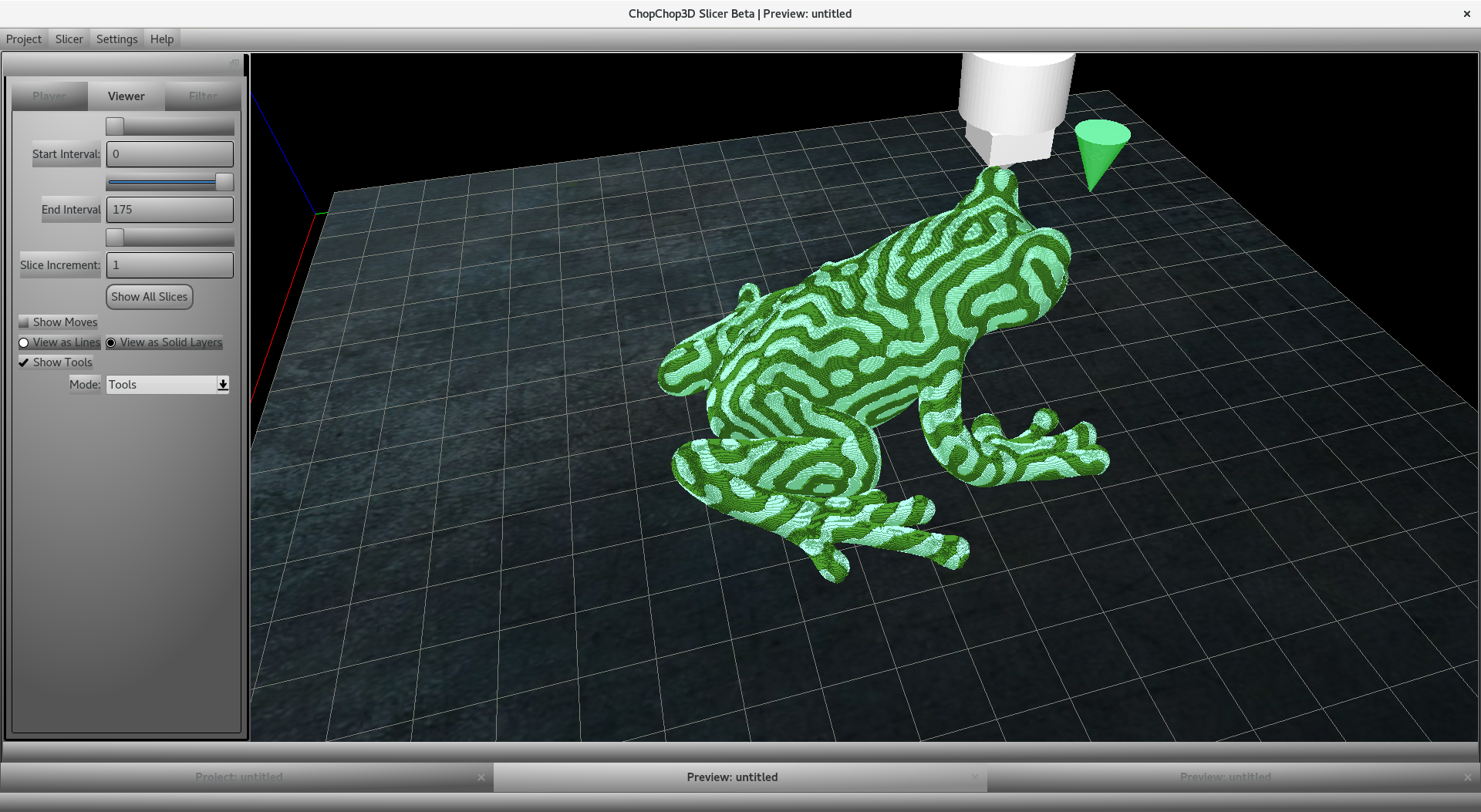Screen dimensions: 1481x812
Task: Open the Settings menu
Action: (x=116, y=39)
